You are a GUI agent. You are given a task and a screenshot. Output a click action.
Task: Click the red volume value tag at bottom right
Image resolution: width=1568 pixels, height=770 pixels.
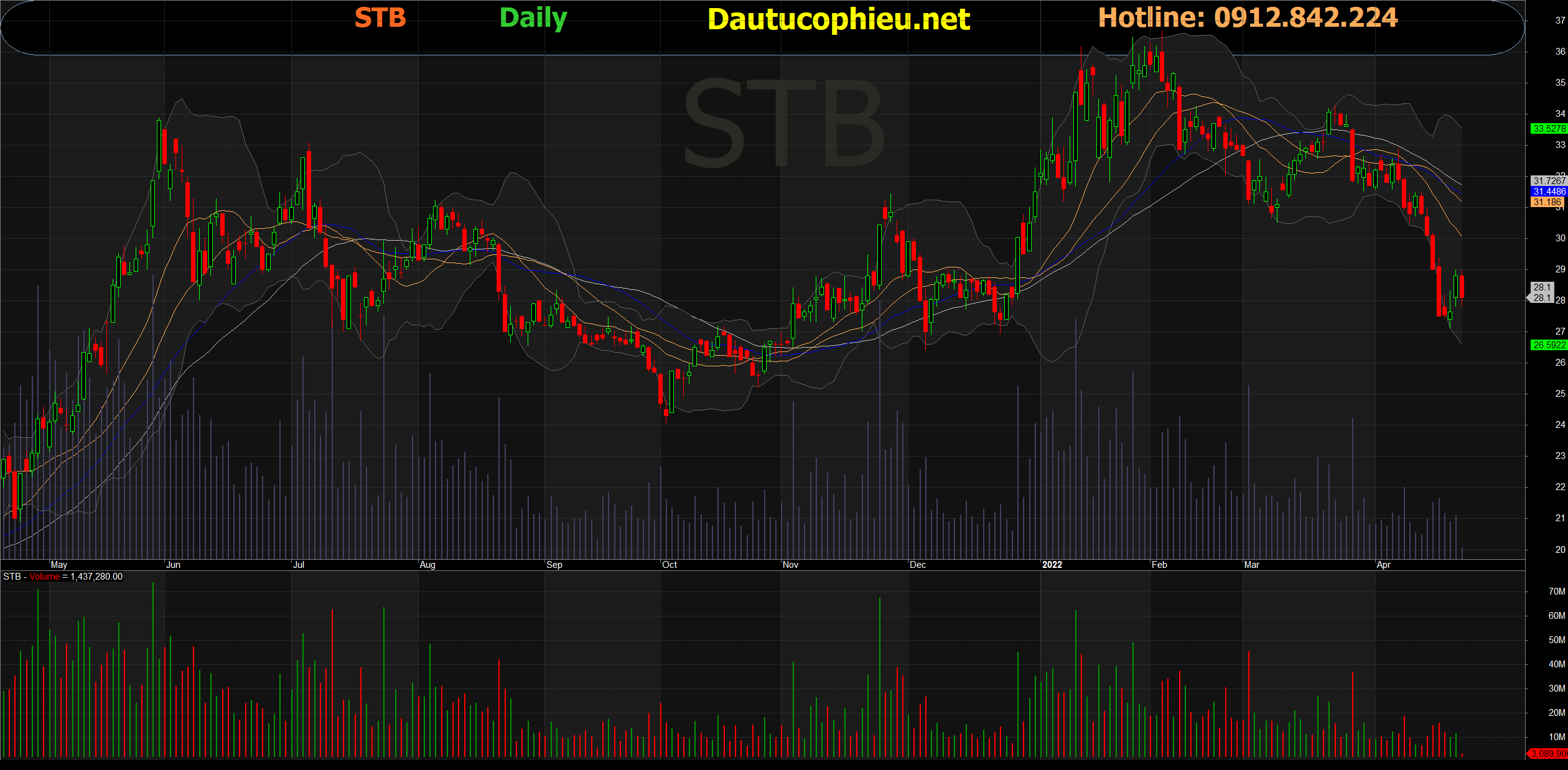(x=1548, y=754)
